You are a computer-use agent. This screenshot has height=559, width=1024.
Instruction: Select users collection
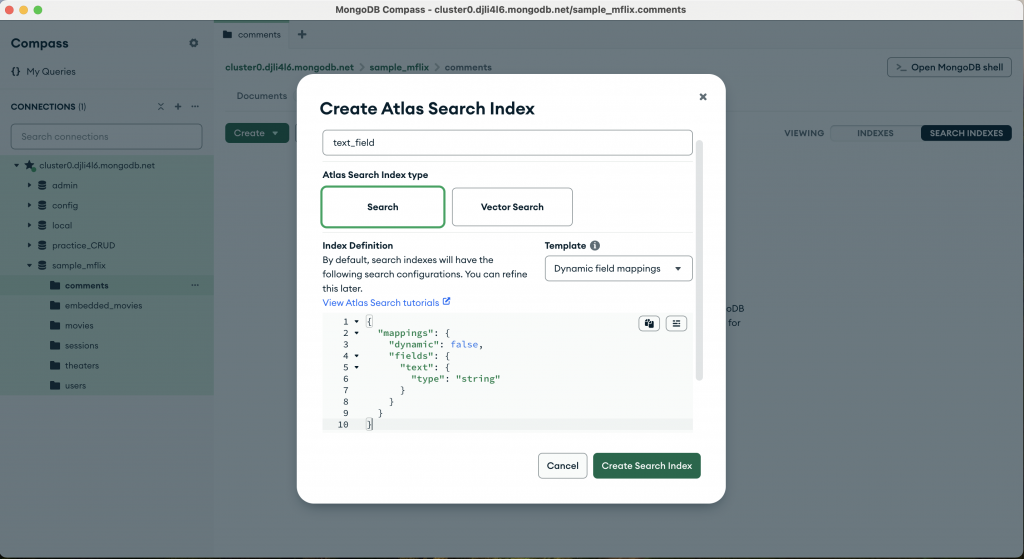tap(75, 385)
